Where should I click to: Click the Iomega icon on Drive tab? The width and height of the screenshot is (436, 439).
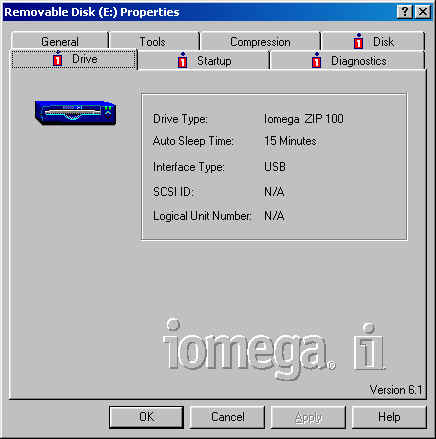point(58,58)
